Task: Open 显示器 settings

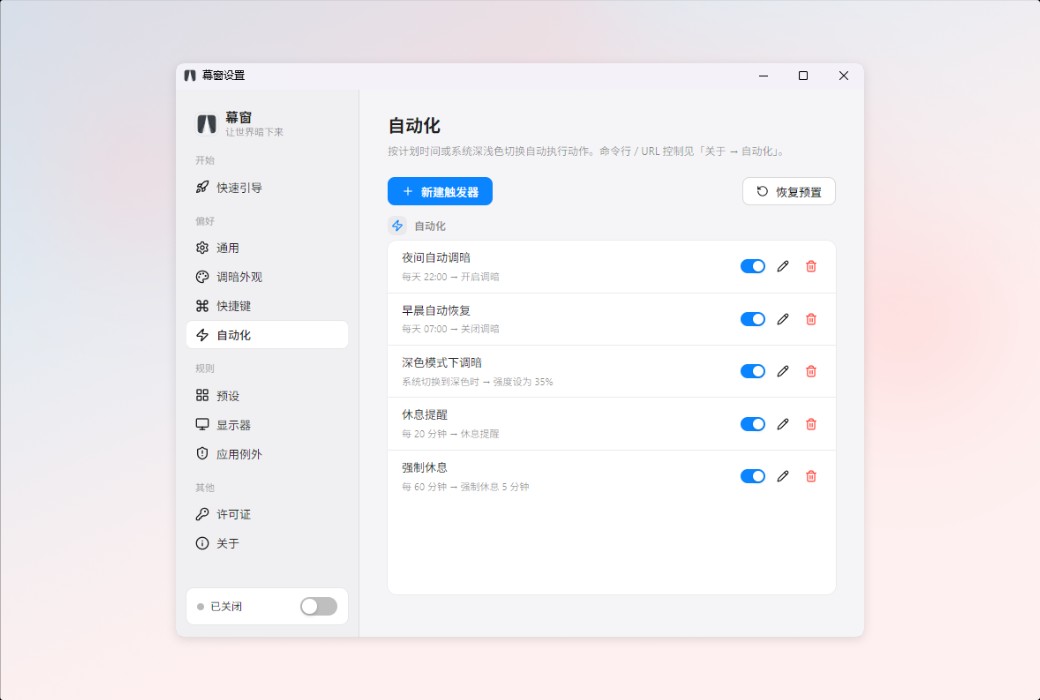Action: 267,425
